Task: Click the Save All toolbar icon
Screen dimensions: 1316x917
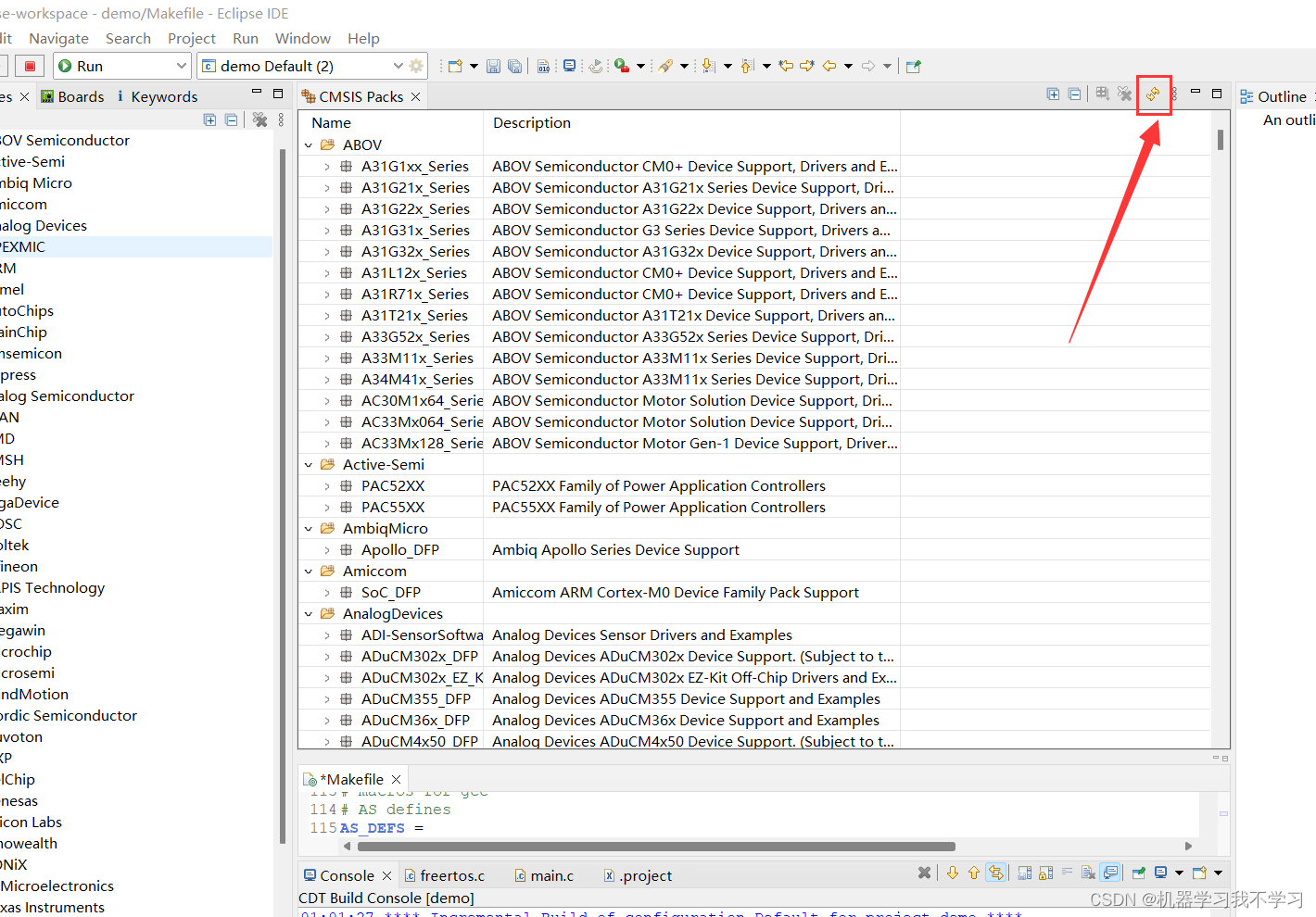Action: click(x=514, y=66)
